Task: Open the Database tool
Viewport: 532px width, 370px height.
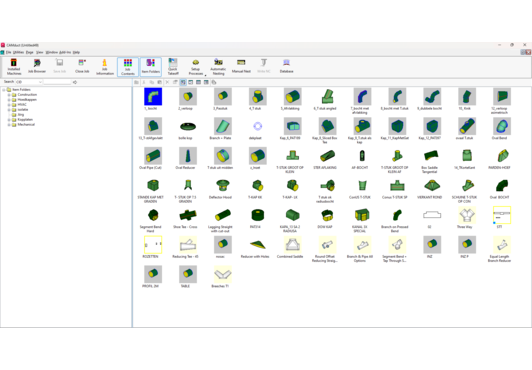Action: [x=286, y=66]
